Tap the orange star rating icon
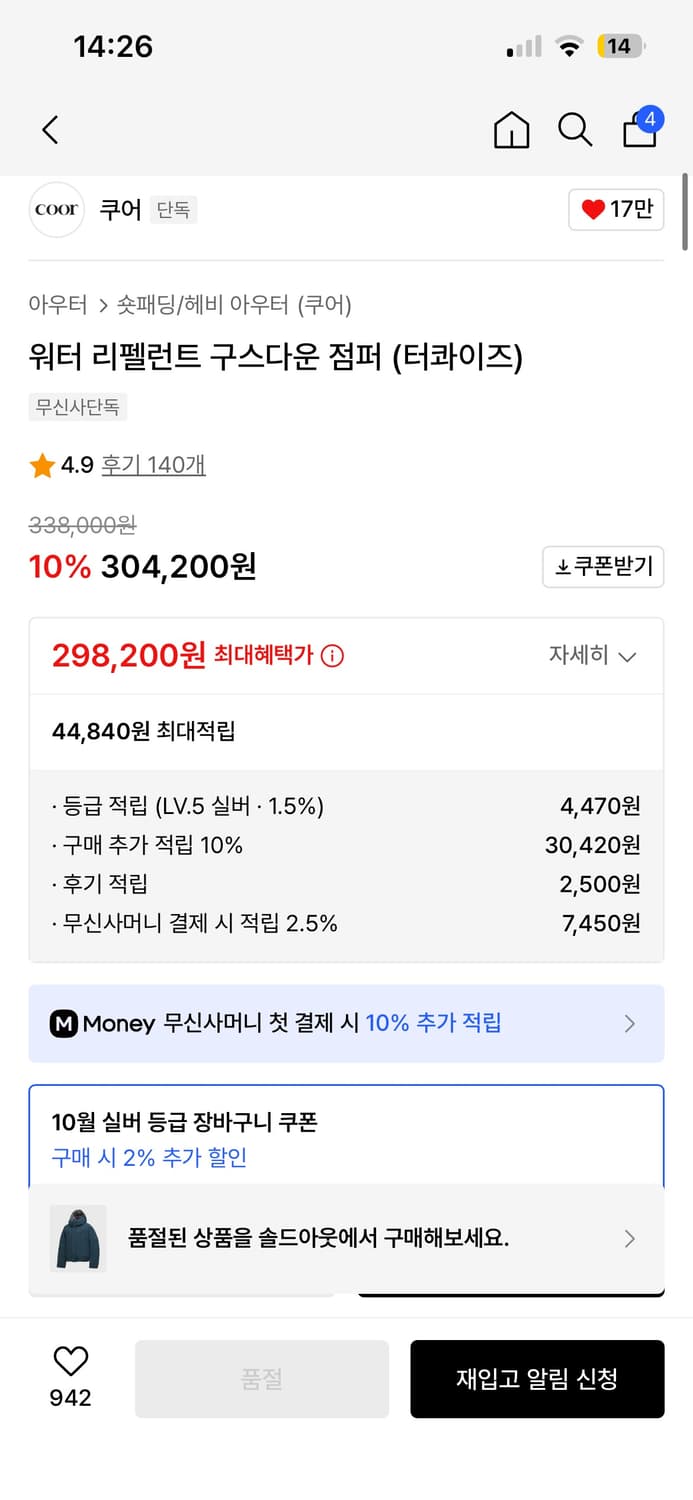 point(42,465)
